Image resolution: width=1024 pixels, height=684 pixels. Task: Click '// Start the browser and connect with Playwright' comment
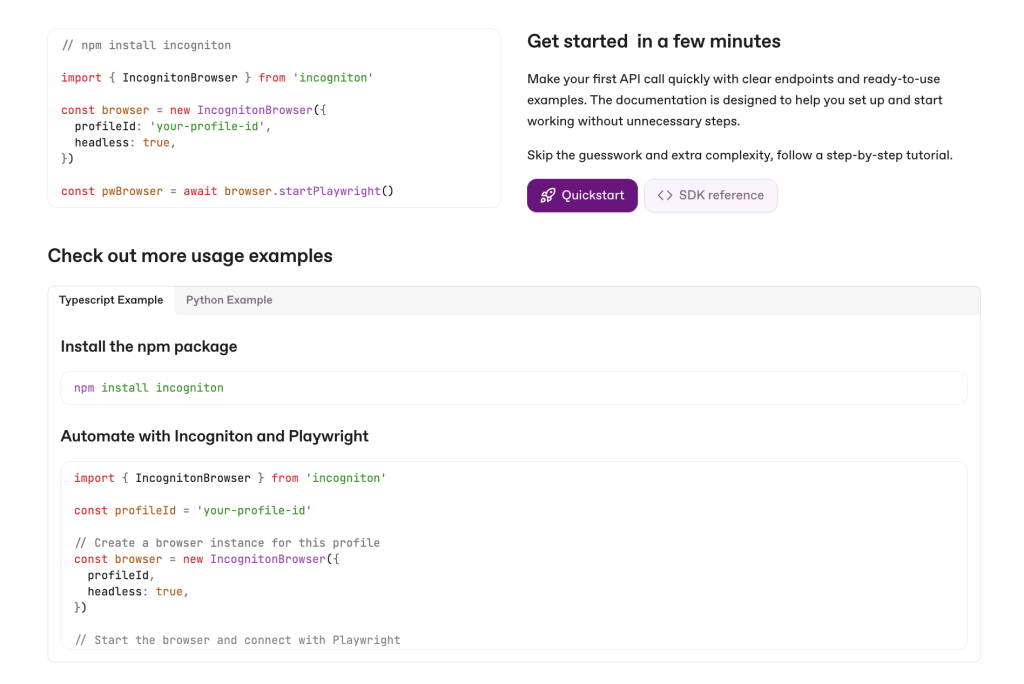(238, 640)
